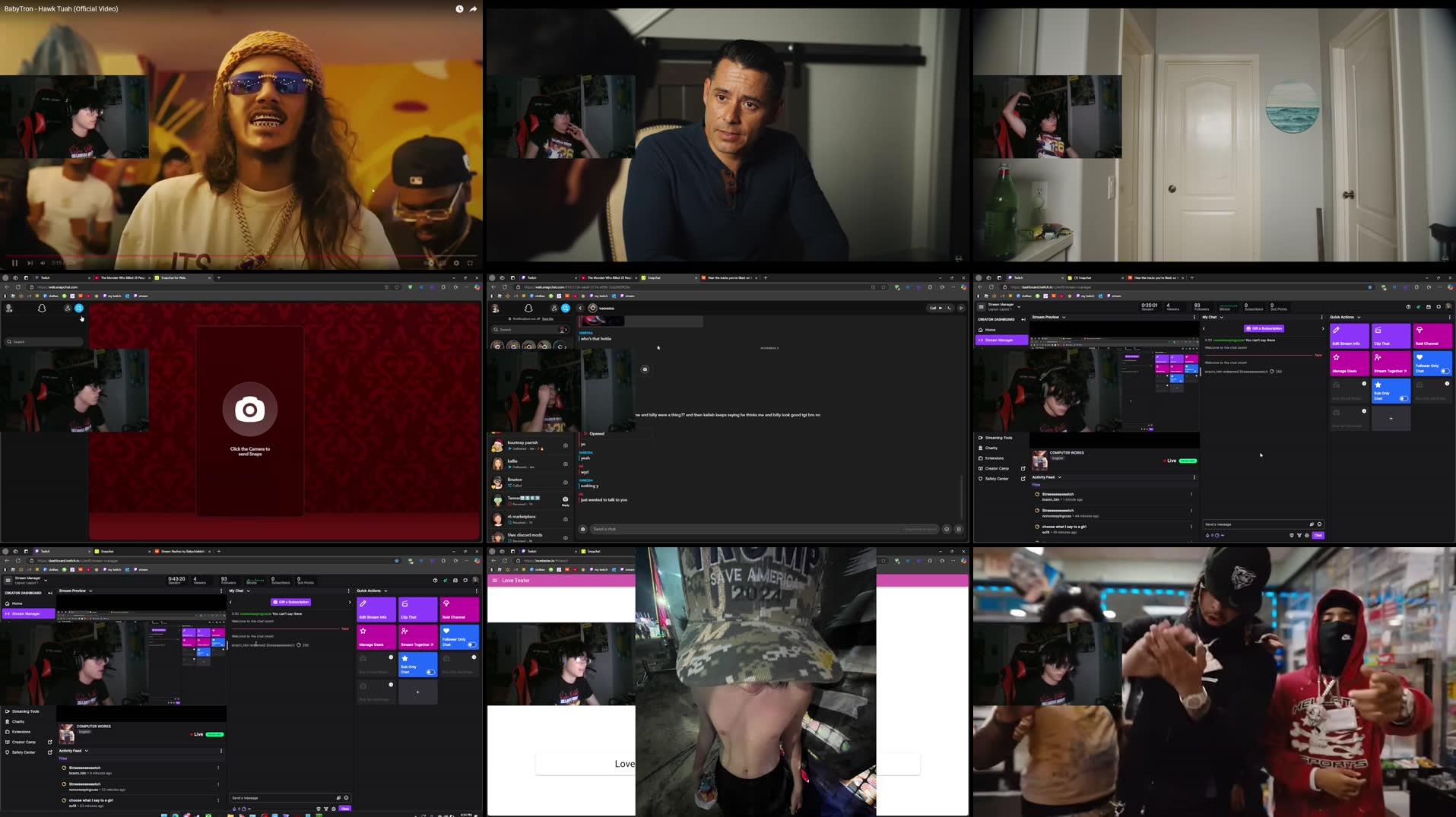Expand Stream Preview dropdown in 0:43:20 dashboard
1456x817 pixels.
coord(90,591)
